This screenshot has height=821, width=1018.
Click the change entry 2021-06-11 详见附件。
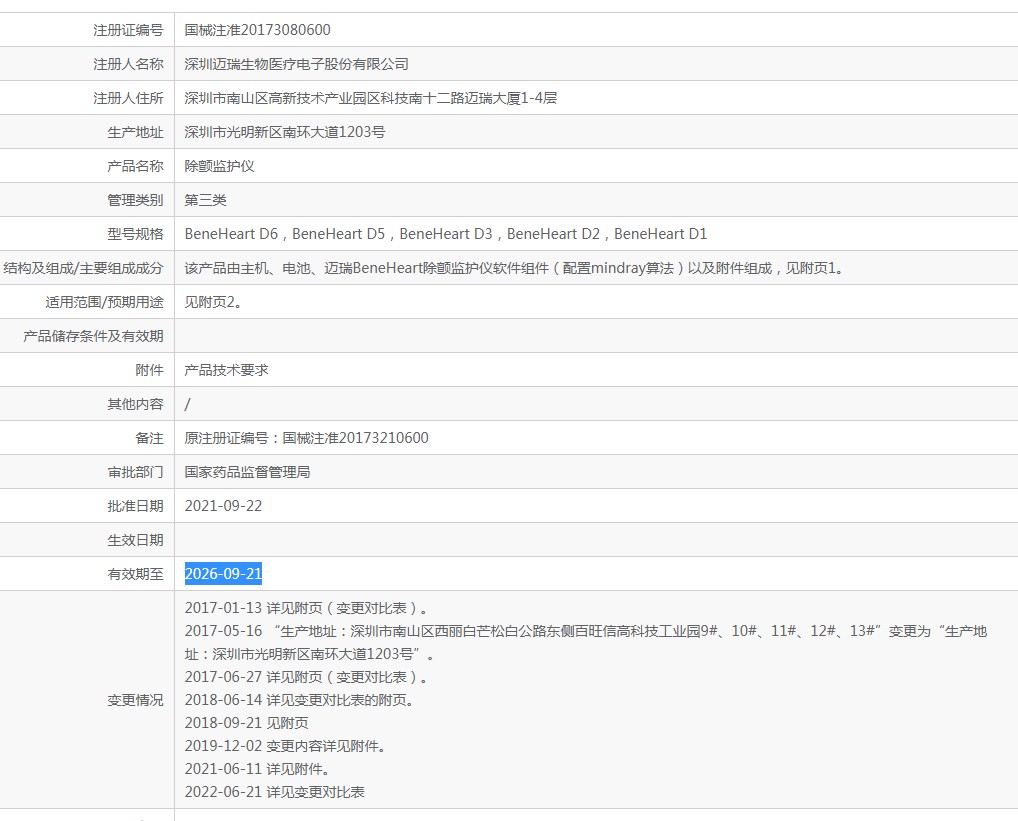pyautogui.click(x=258, y=769)
